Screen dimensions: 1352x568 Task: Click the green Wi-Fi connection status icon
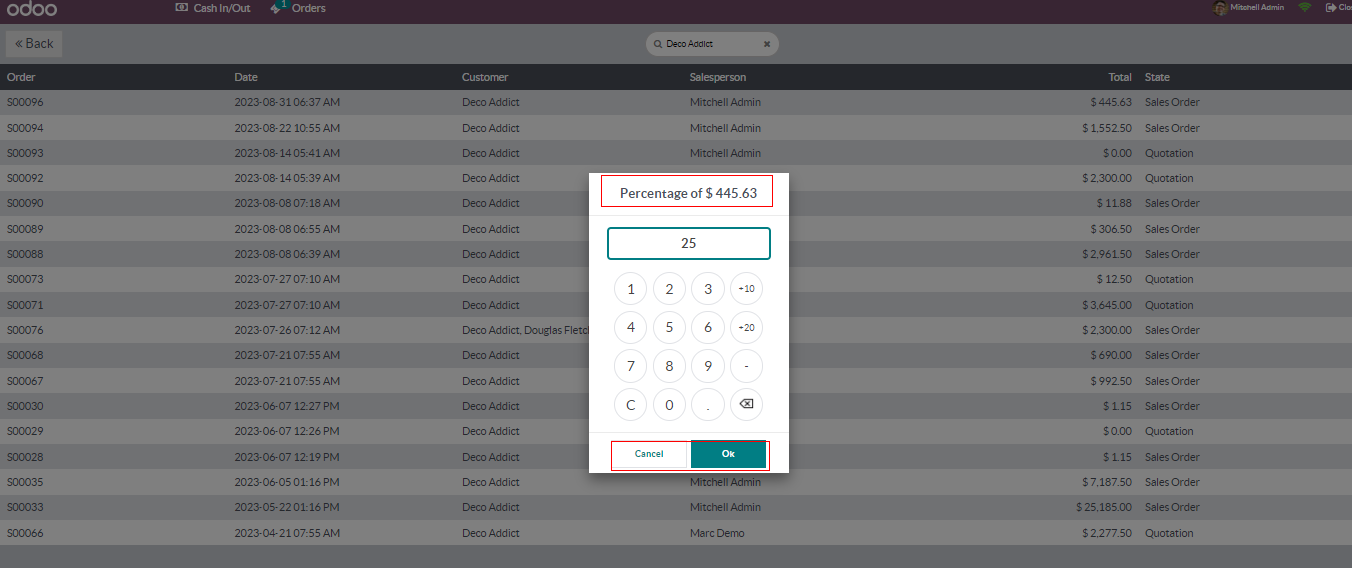tap(1304, 8)
